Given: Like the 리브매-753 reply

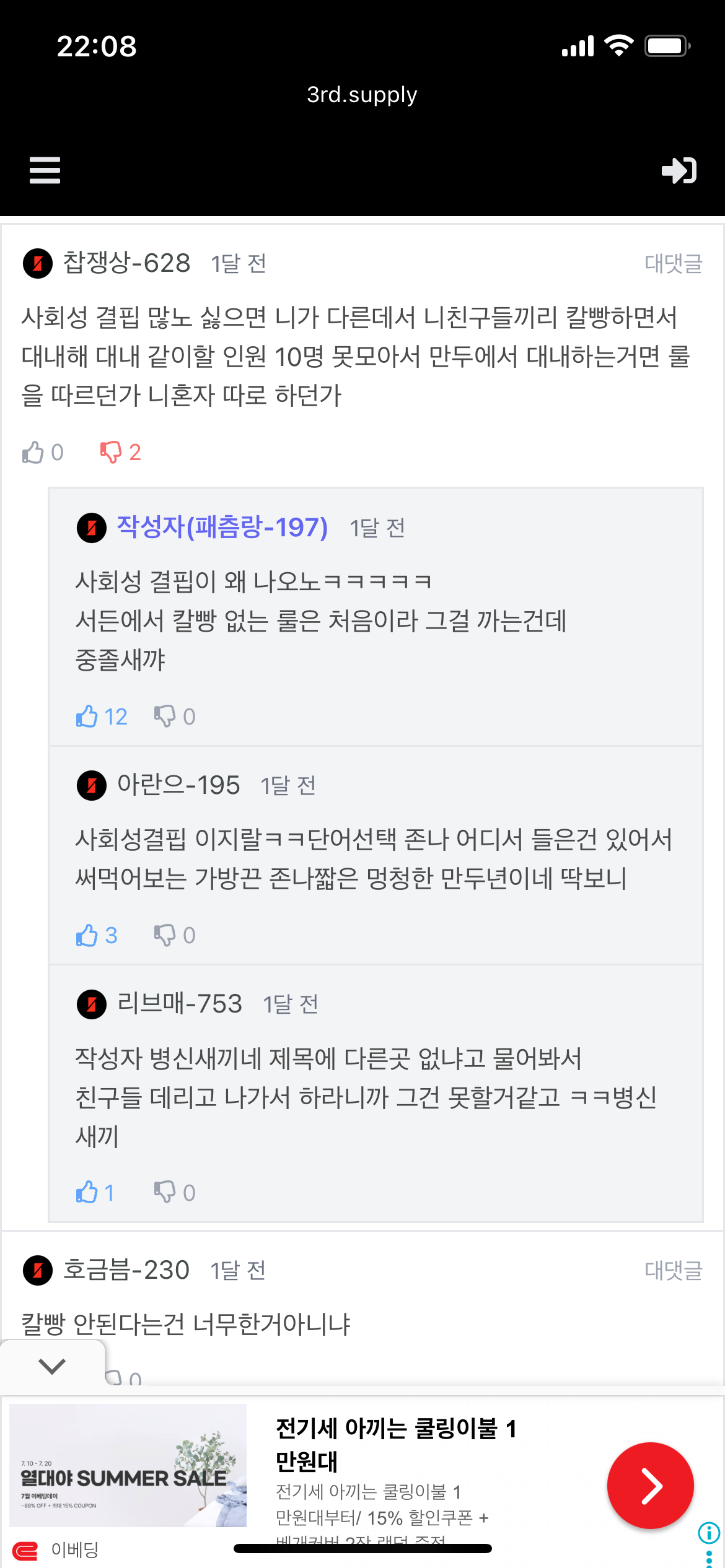Looking at the screenshot, I should tap(87, 1192).
